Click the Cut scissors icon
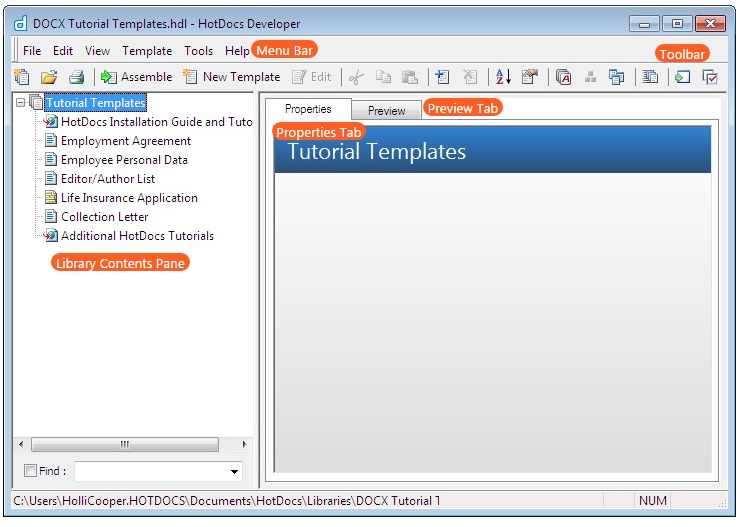741x527 pixels. coord(356,77)
